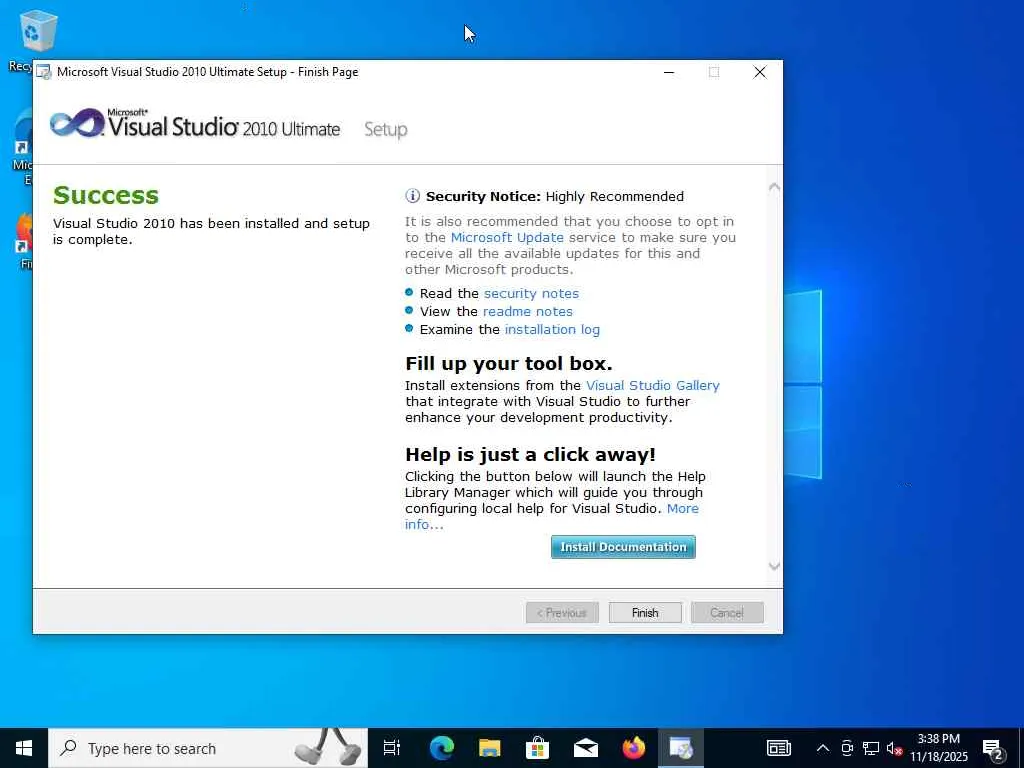Open the network status tray icon
Screen dimensions: 1024x768
point(871,748)
